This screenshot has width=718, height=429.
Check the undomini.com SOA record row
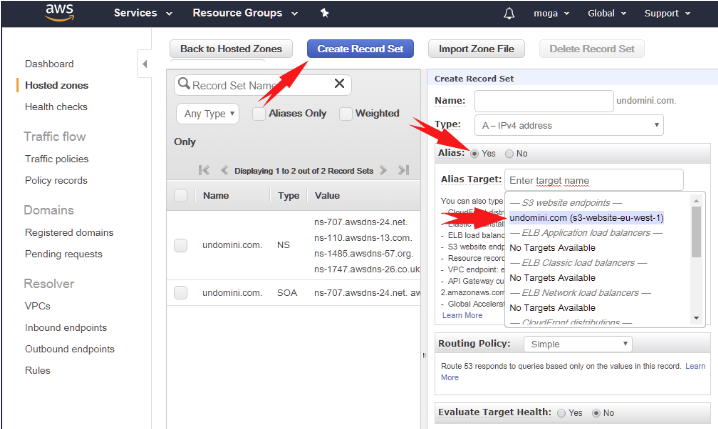tap(181, 293)
